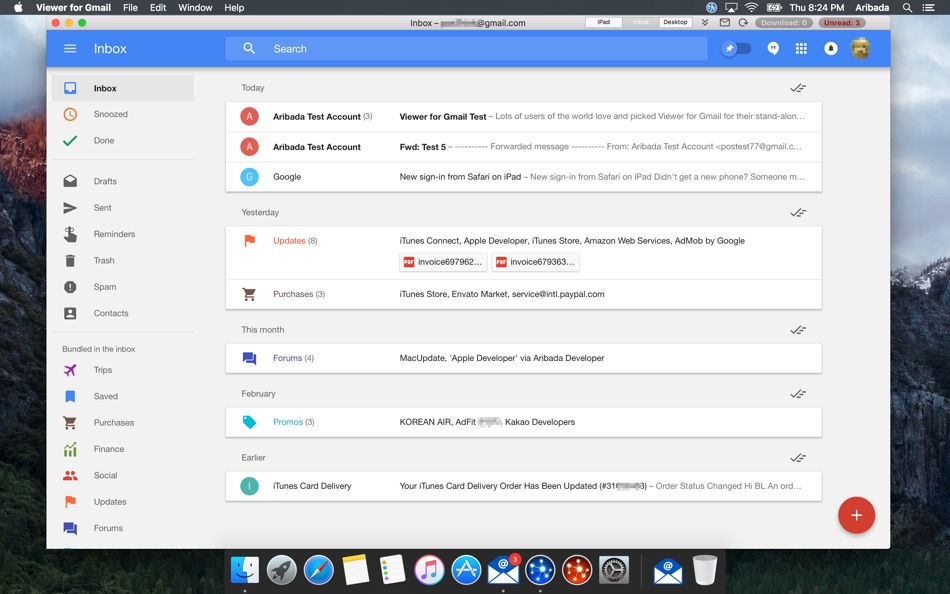Open the Hangouts chat icon
950x594 pixels.
pos(773,48)
